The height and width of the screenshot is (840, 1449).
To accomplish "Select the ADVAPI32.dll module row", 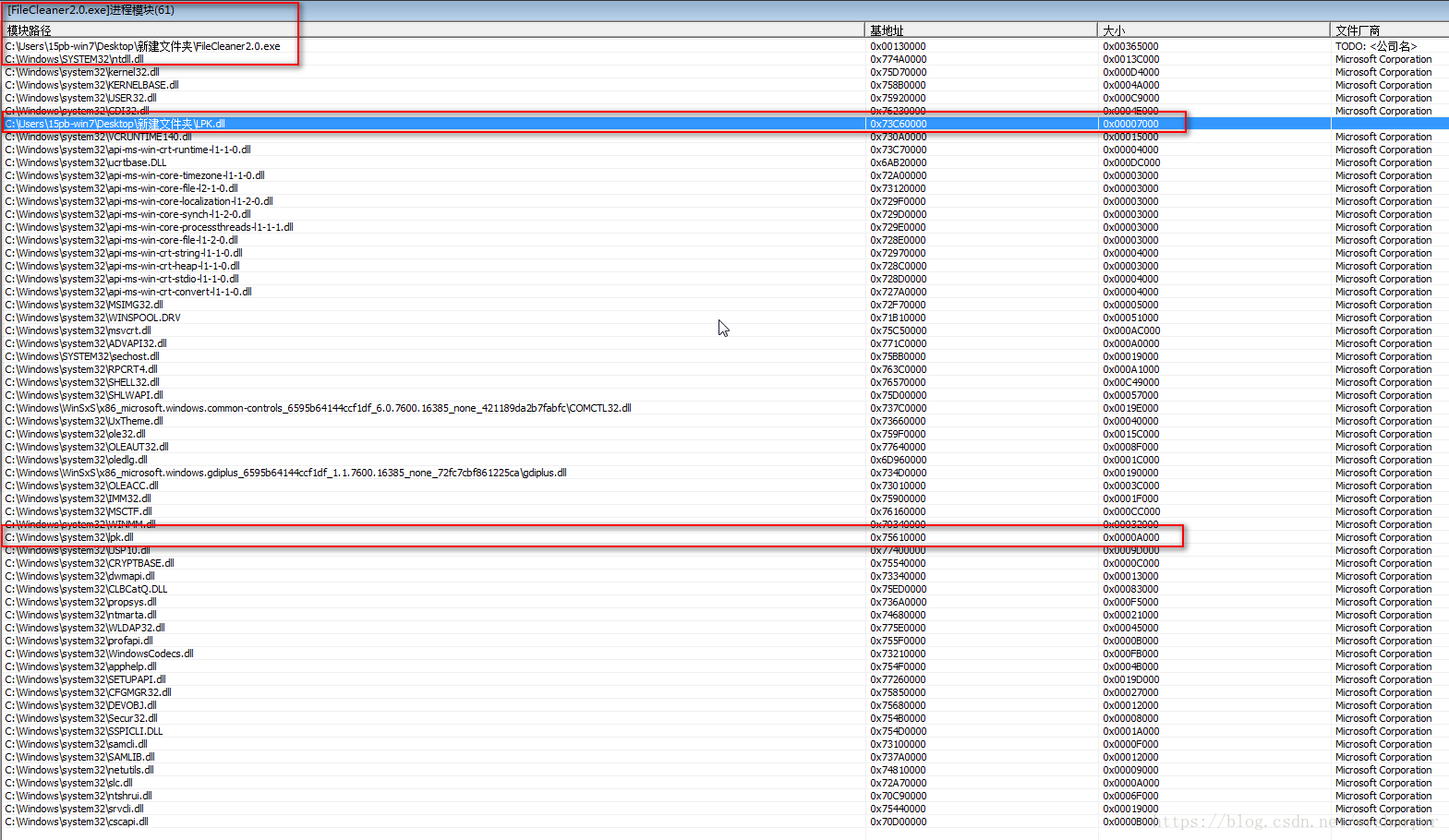I will (x=724, y=343).
